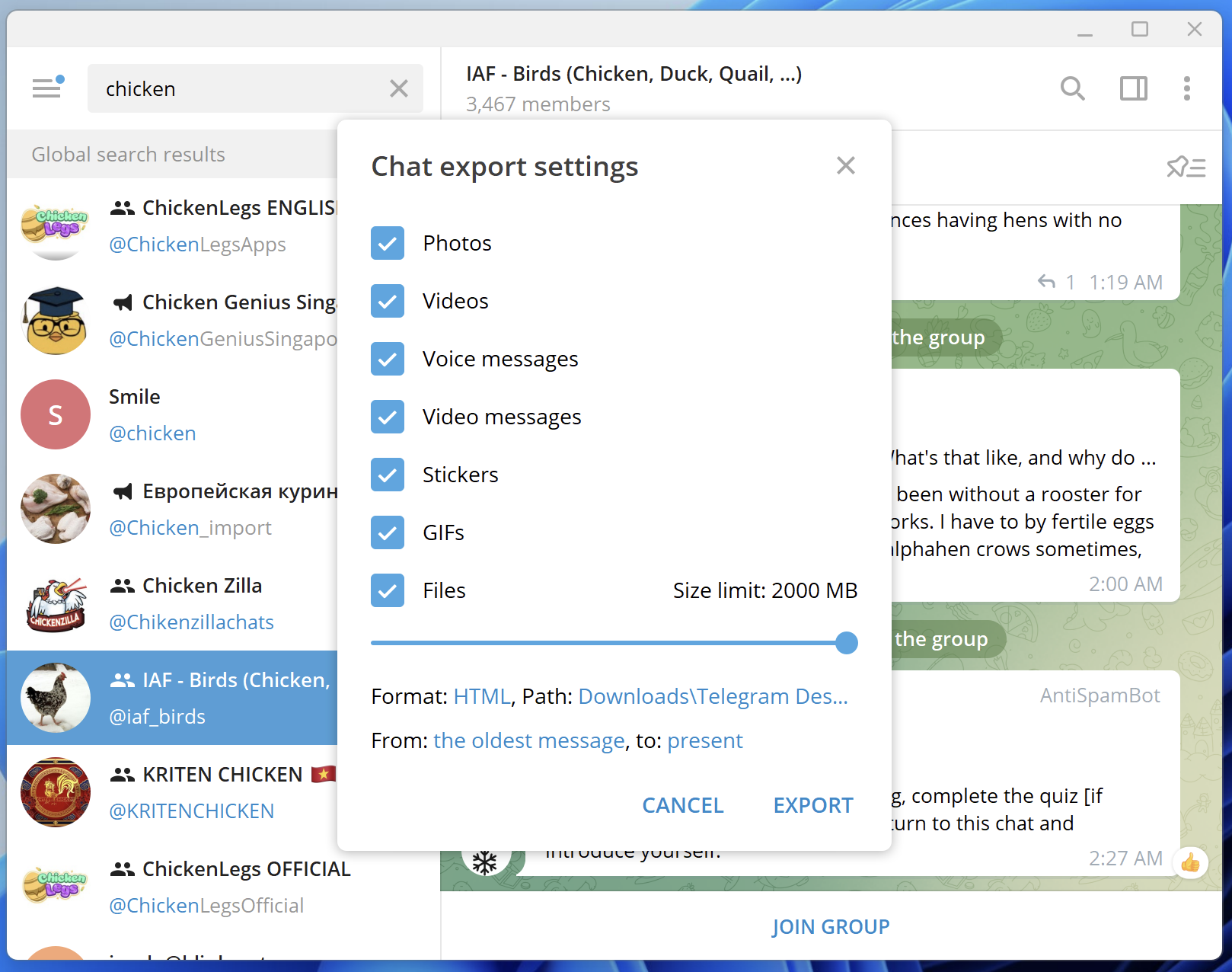Toggle the Video messages checkbox

[388, 417]
